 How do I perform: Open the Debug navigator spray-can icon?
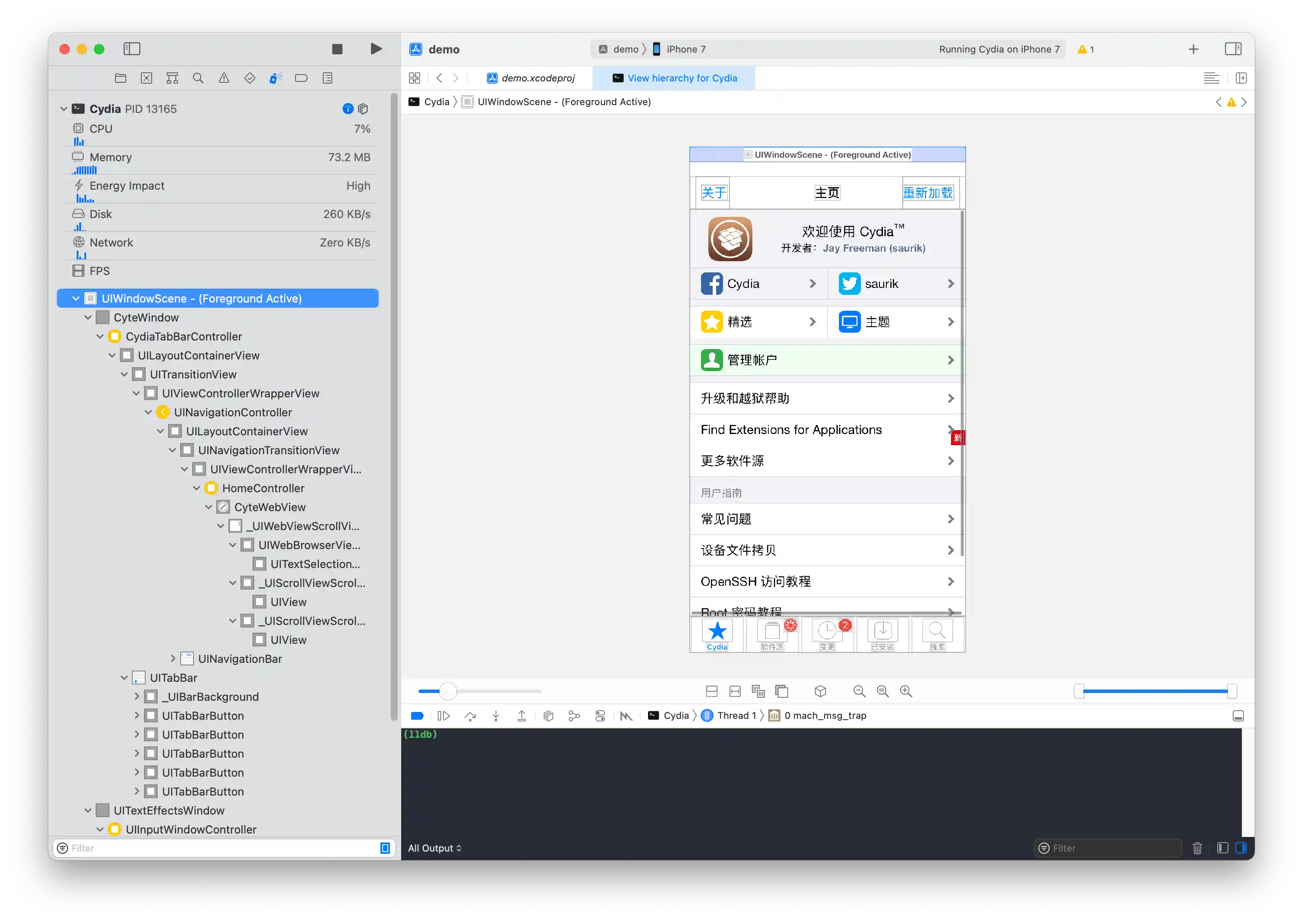(275, 78)
